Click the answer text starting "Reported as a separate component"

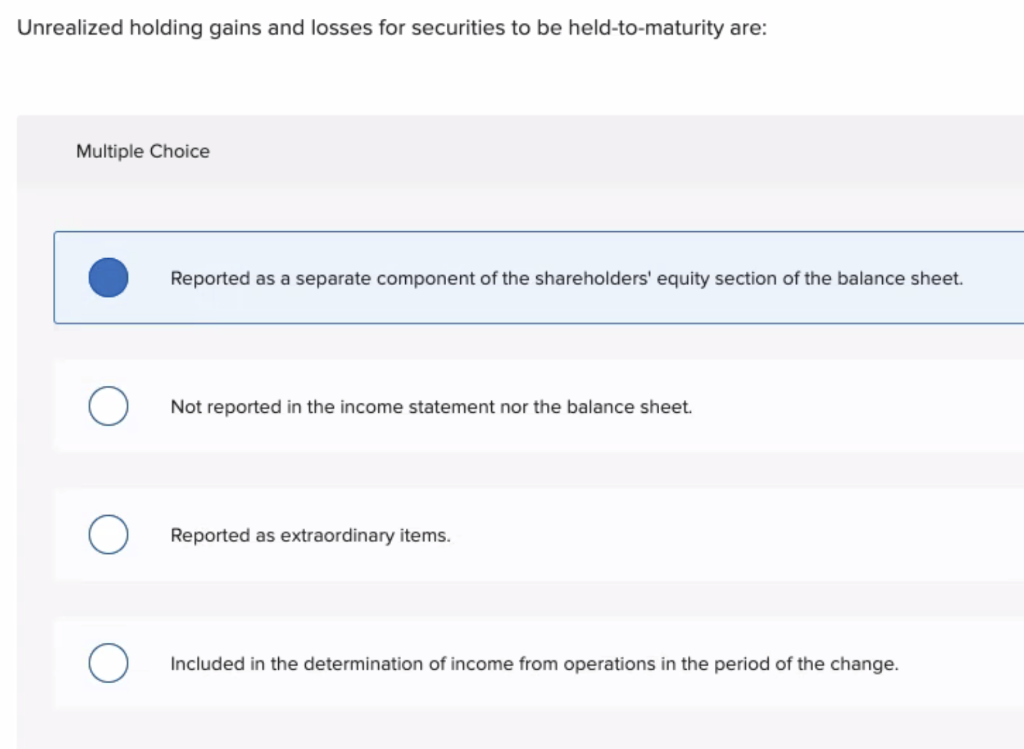pos(566,279)
